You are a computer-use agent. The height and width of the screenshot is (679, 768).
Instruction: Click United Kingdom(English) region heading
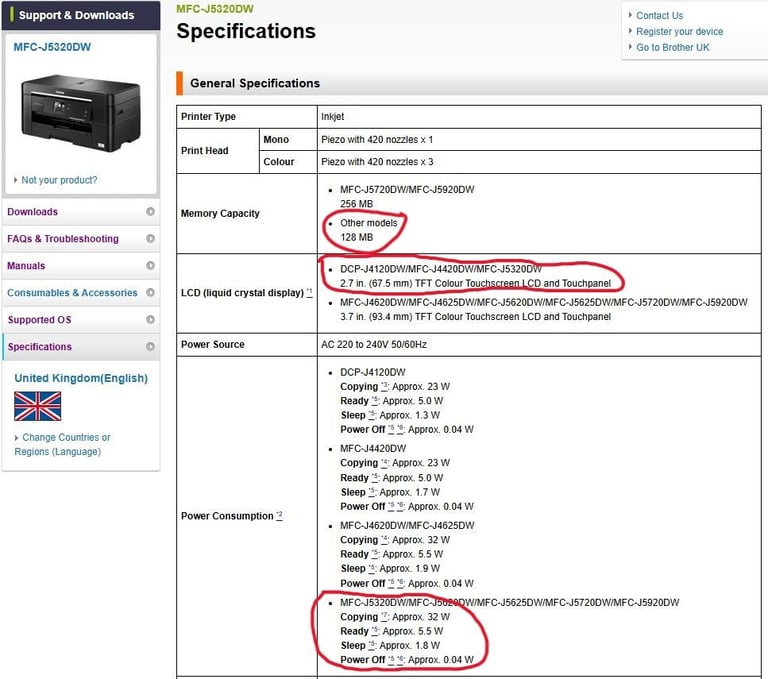click(81, 378)
